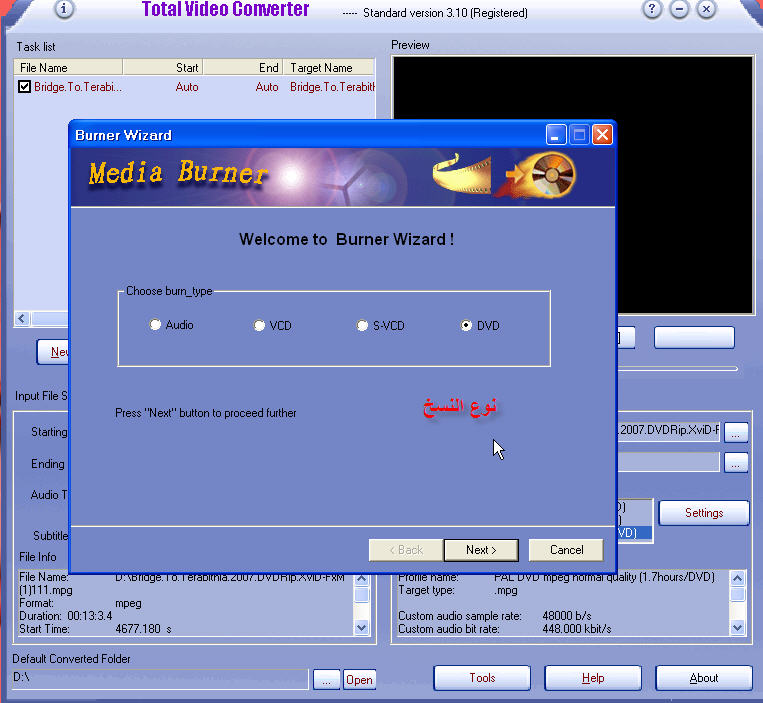The image size is (763, 703).
Task: Click the film strip icon in banner
Action: click(461, 174)
